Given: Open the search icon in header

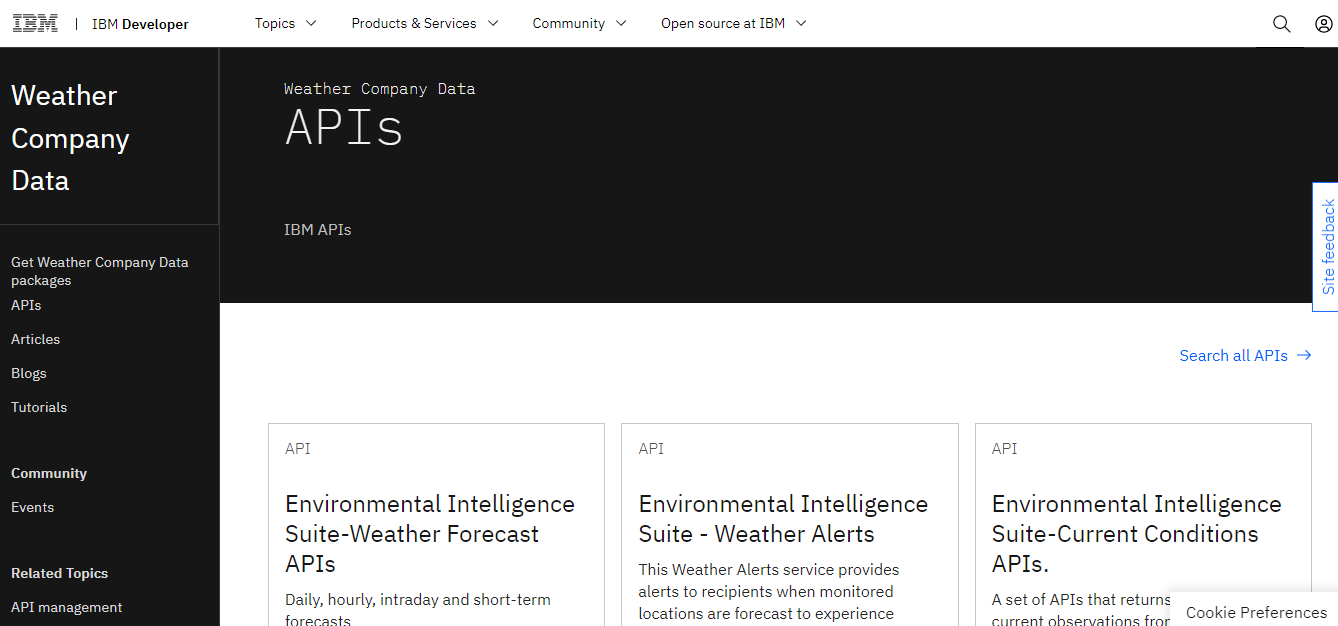Looking at the screenshot, I should click(1281, 24).
